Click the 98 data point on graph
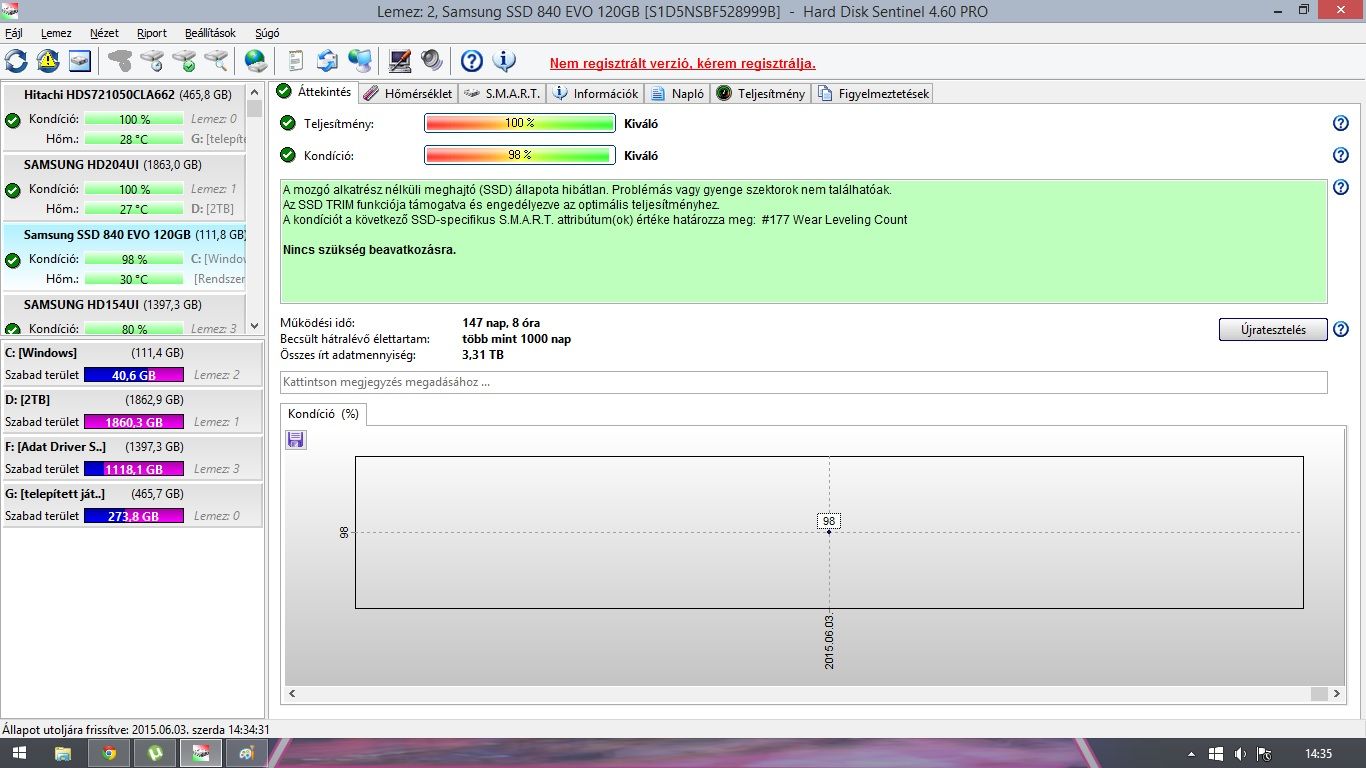This screenshot has width=1366, height=768. pos(829,531)
